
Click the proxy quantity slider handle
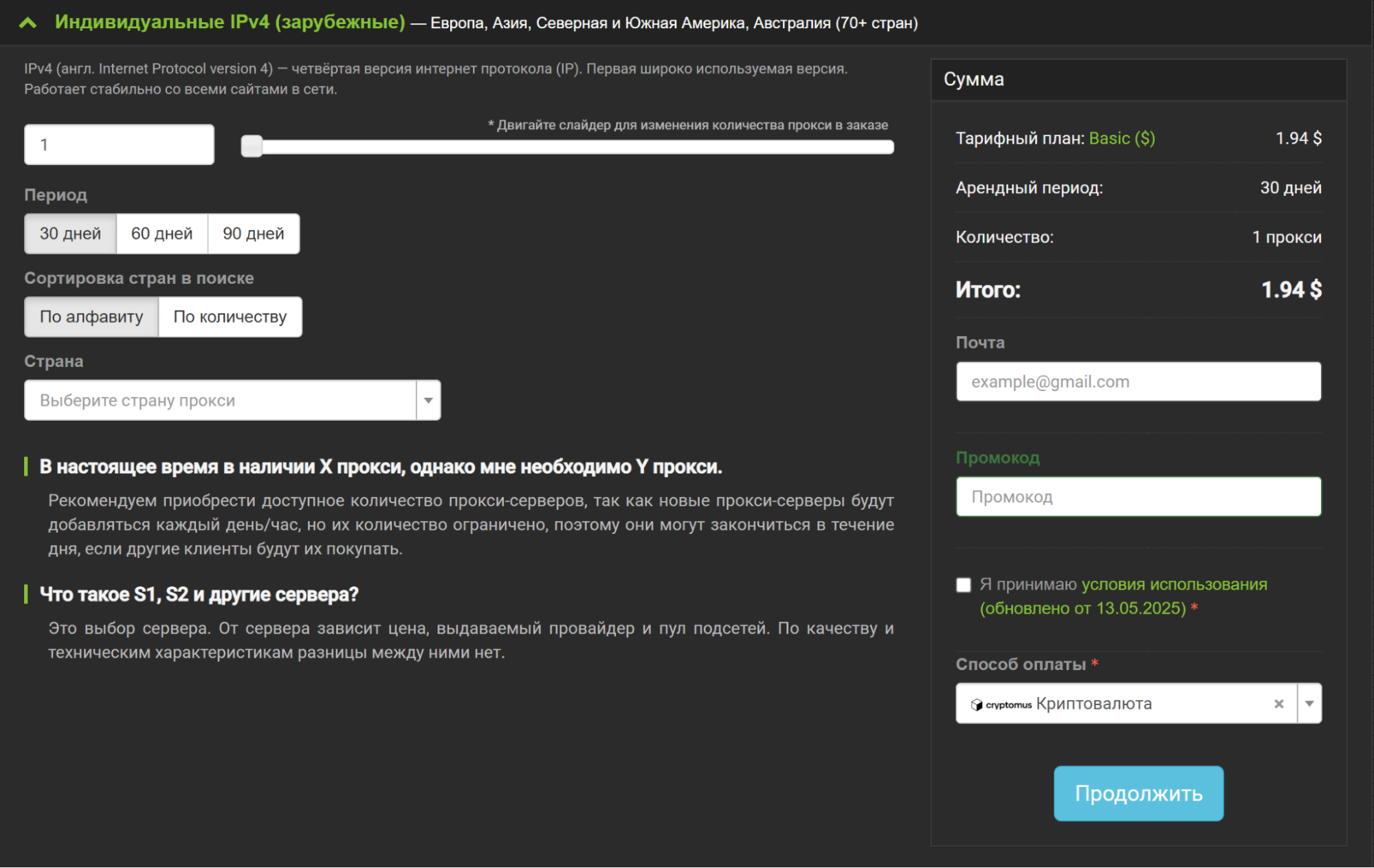252,146
